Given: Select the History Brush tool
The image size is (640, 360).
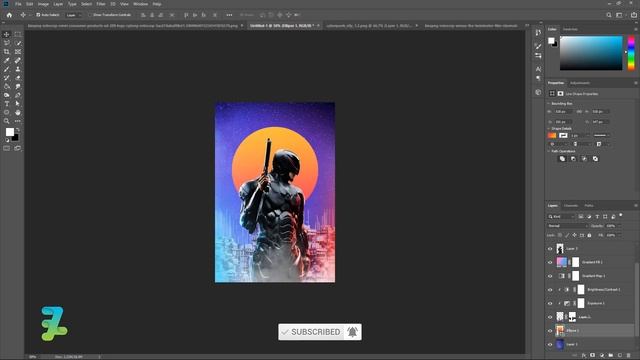Looking at the screenshot, I should [x=7, y=78].
